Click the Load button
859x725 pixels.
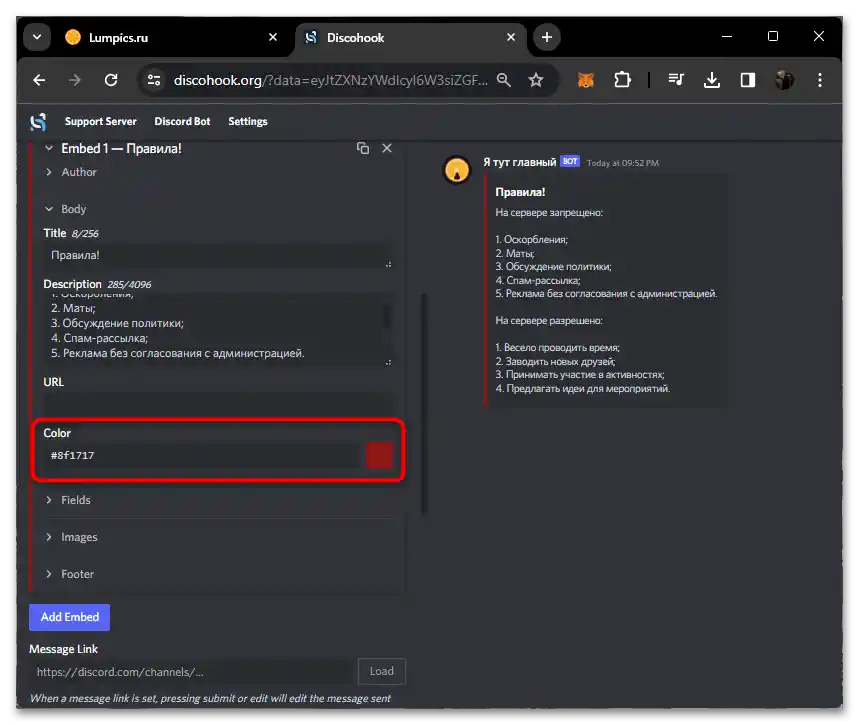click(382, 672)
